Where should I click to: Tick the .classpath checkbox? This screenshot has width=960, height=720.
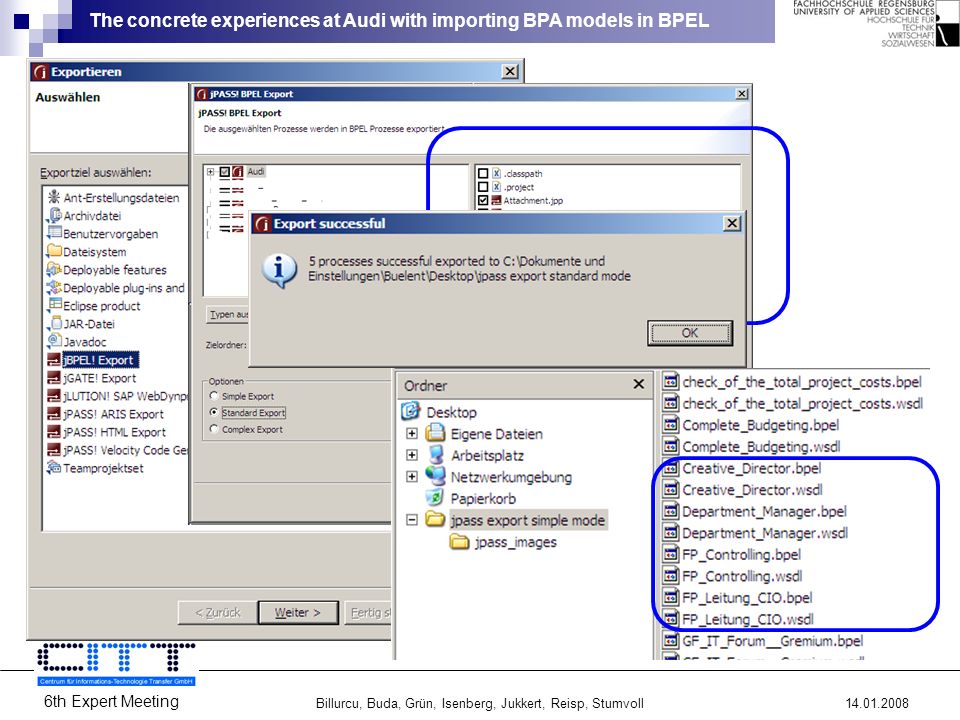(x=482, y=173)
